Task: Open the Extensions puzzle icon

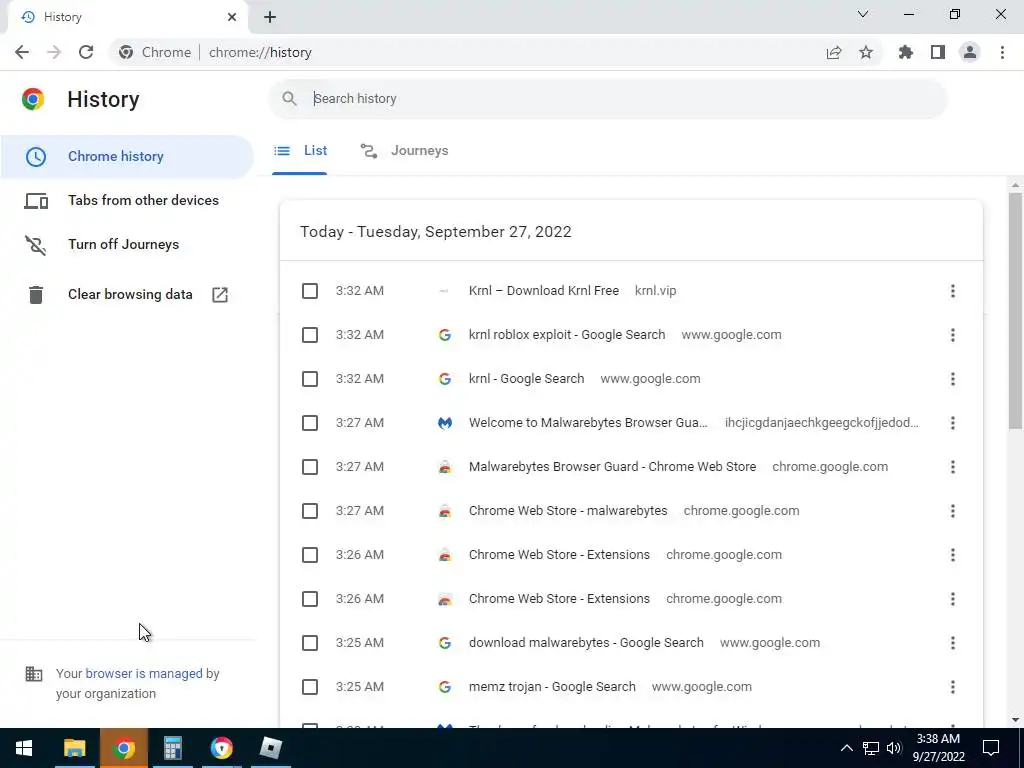Action: pyautogui.click(x=906, y=52)
